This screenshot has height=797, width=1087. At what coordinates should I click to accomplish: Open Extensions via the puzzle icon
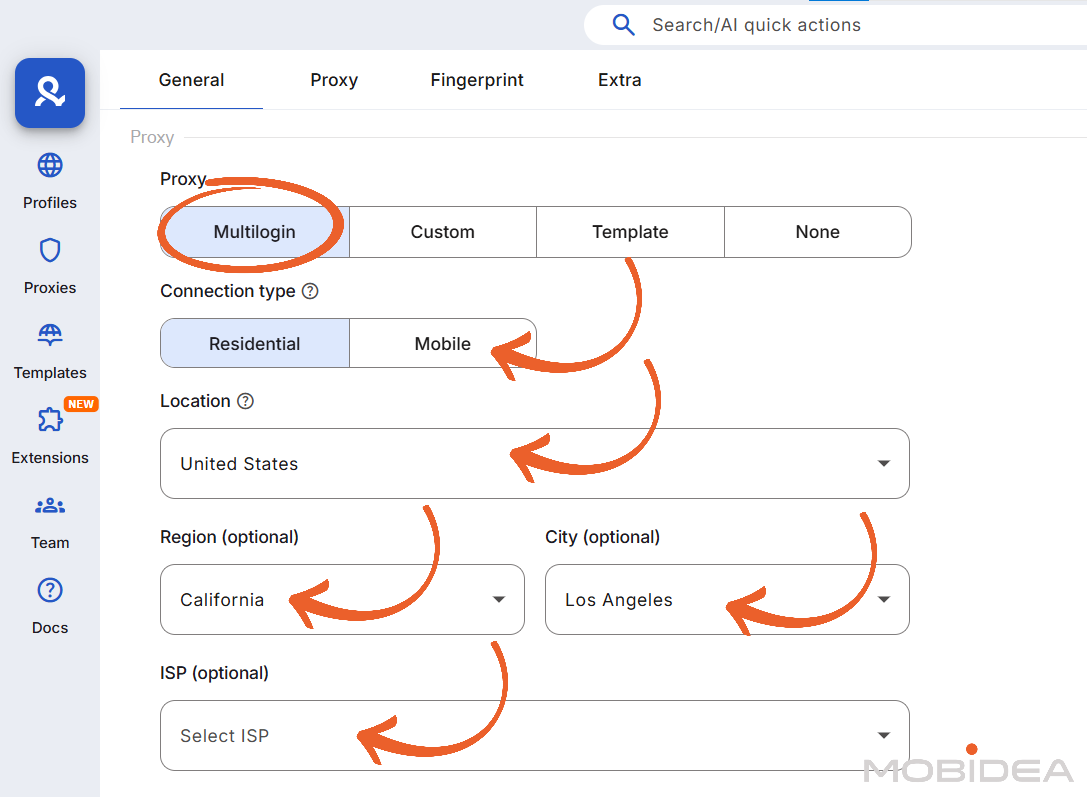coord(50,420)
